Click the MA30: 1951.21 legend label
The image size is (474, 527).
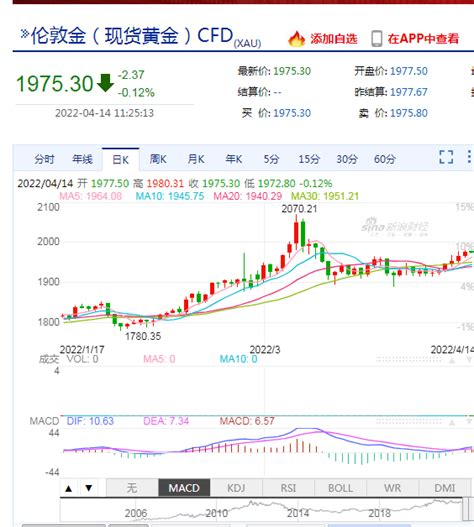tap(325, 196)
